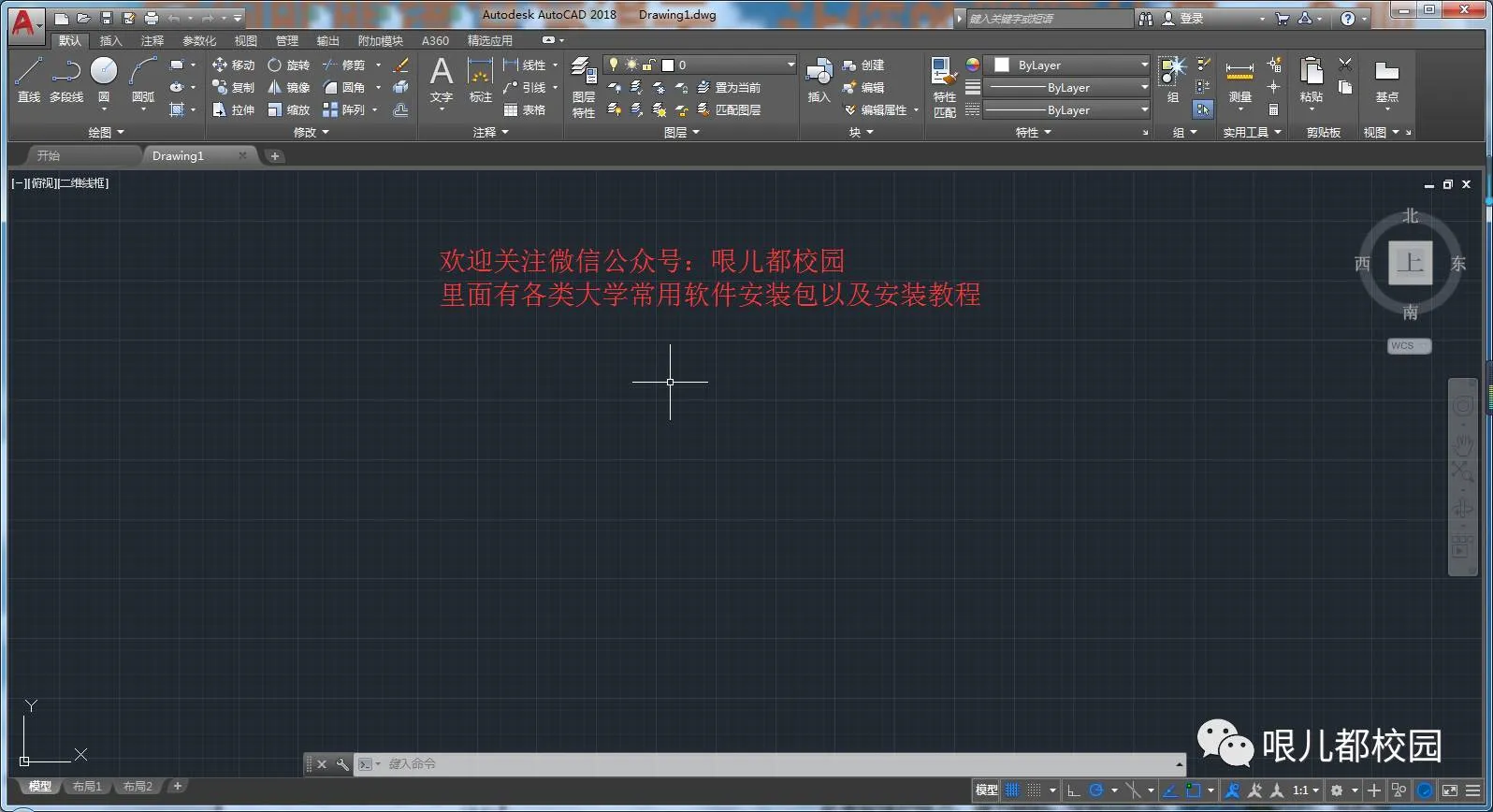Screen dimensions: 1493x812
Task: Apply the Fillet (圆角) tool
Action: [x=343, y=87]
